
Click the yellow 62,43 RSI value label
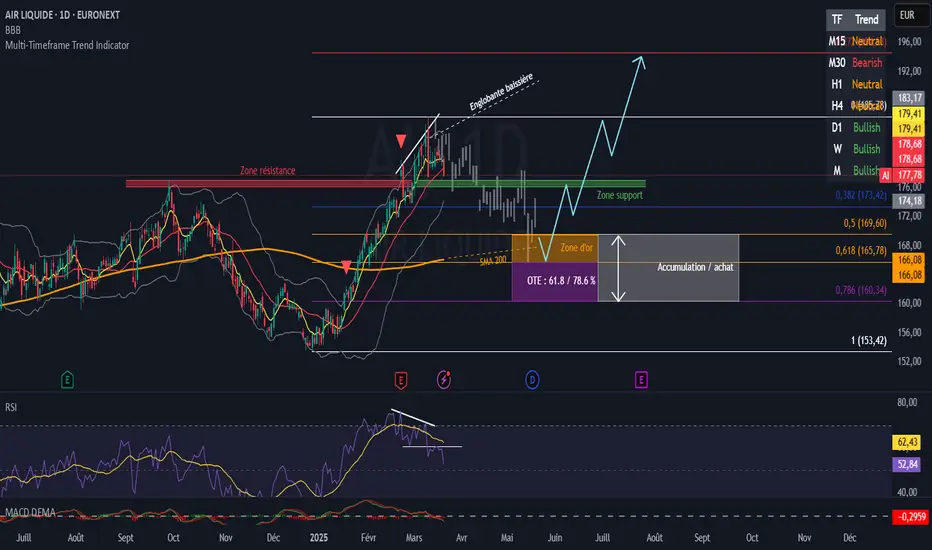tap(907, 442)
